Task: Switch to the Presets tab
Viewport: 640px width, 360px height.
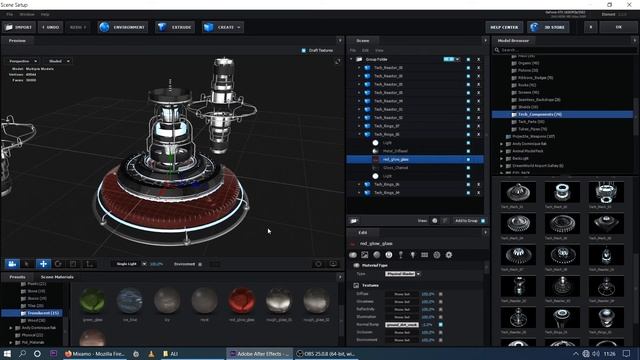Action: [17, 277]
